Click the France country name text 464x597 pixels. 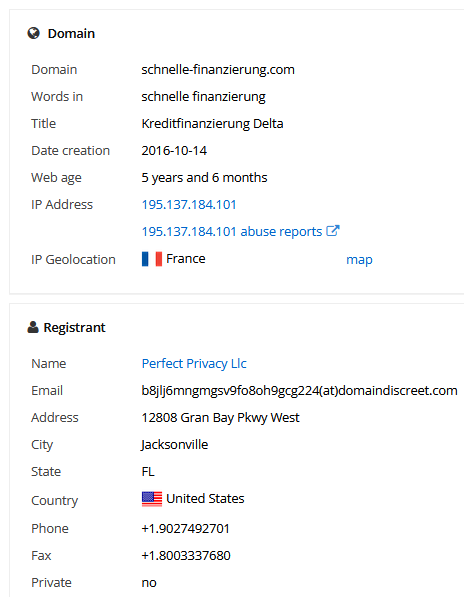[186, 259]
